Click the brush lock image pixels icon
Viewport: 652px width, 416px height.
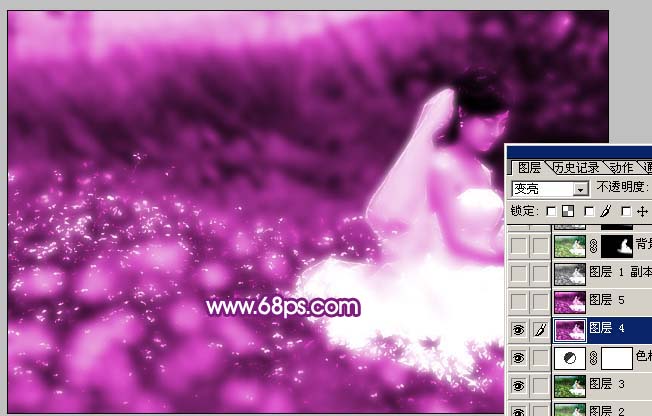[x=605, y=211]
